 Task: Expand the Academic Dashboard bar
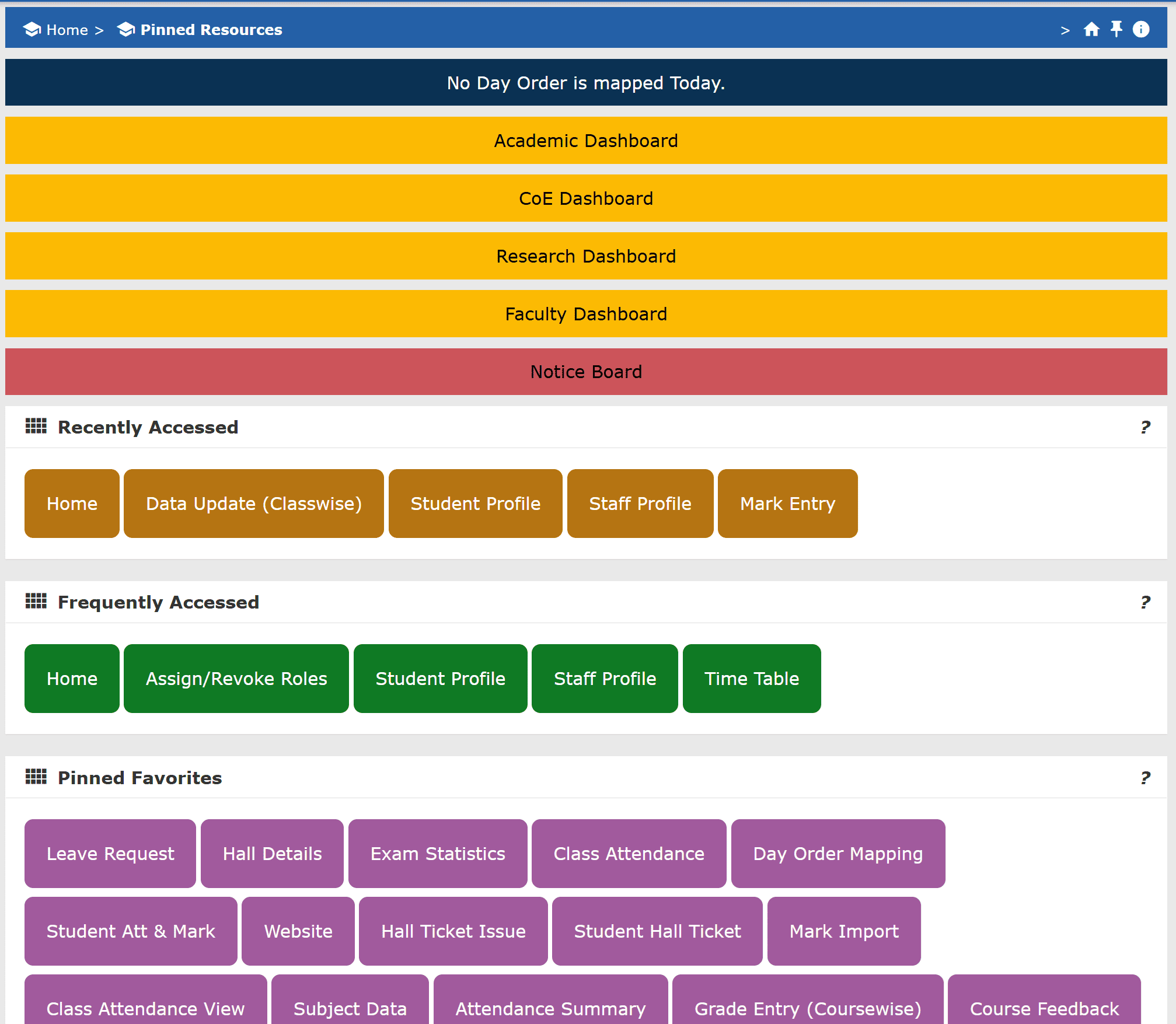[586, 141]
